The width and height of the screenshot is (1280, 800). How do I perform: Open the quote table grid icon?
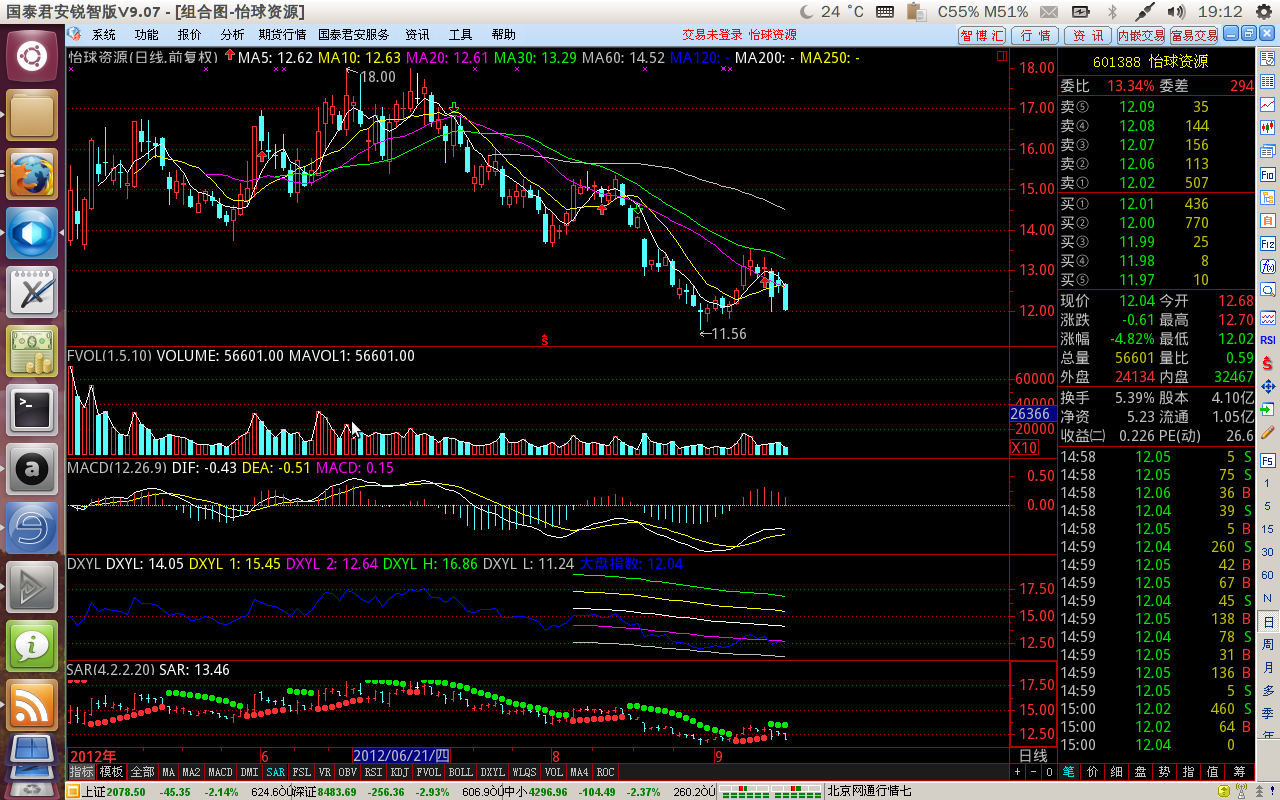pyautogui.click(x=1268, y=81)
